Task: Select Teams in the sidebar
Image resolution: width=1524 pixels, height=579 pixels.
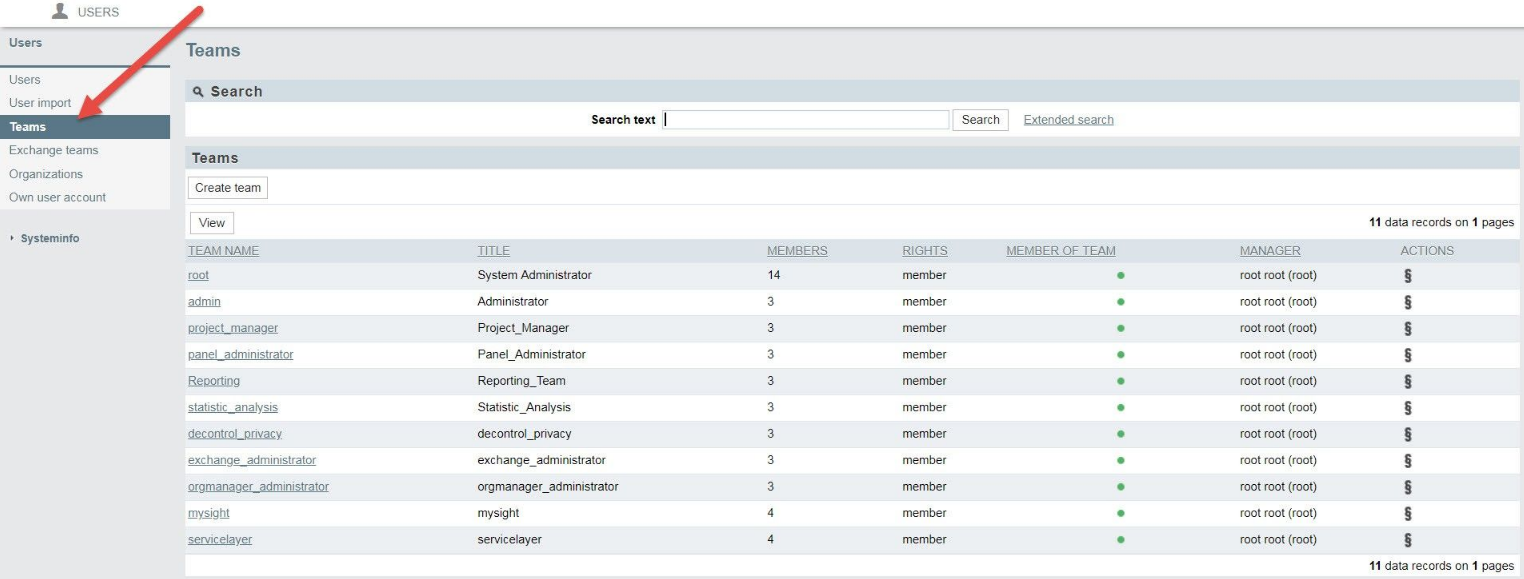Action: (85, 127)
